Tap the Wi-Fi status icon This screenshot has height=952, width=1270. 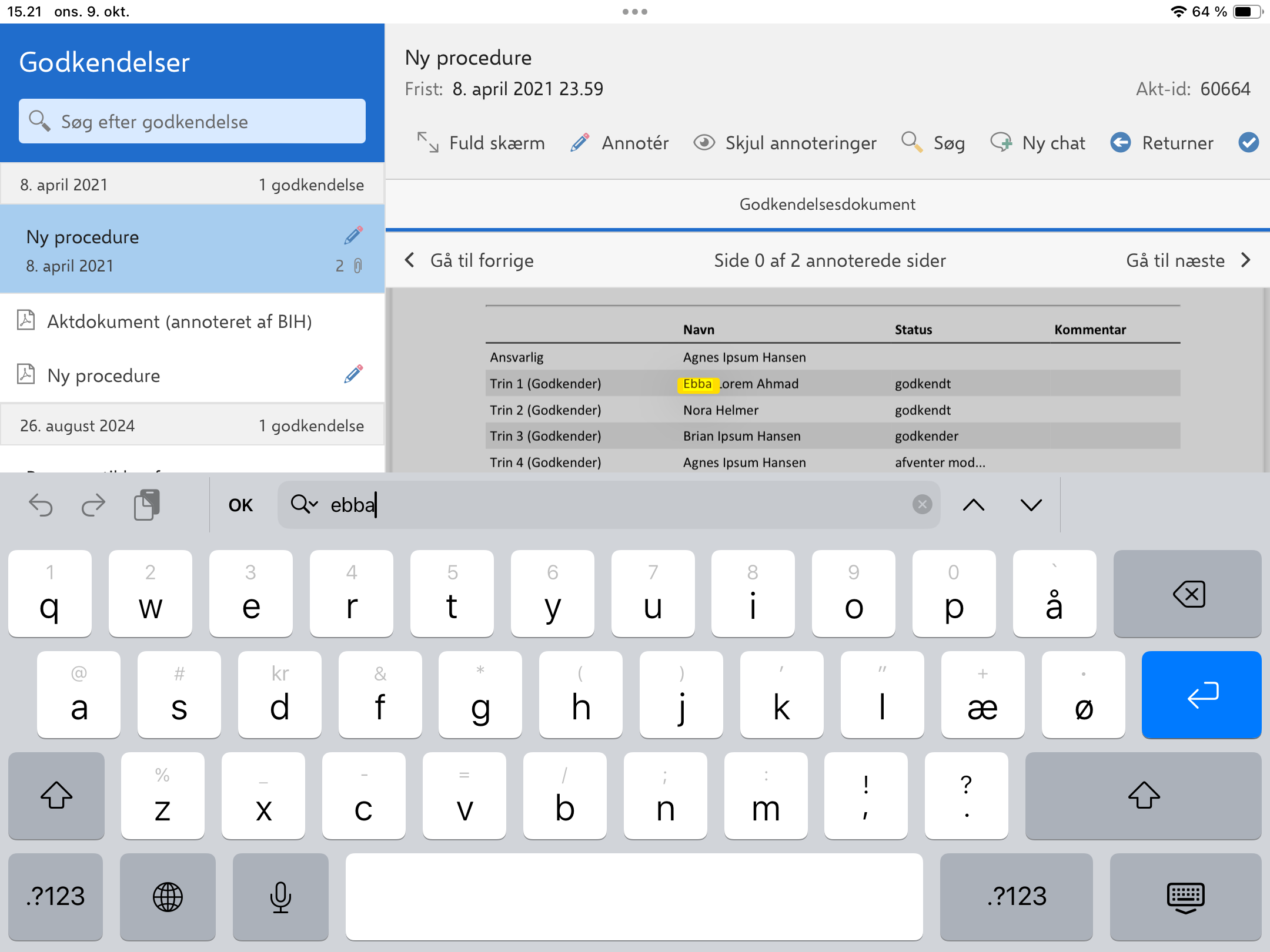1178,12
